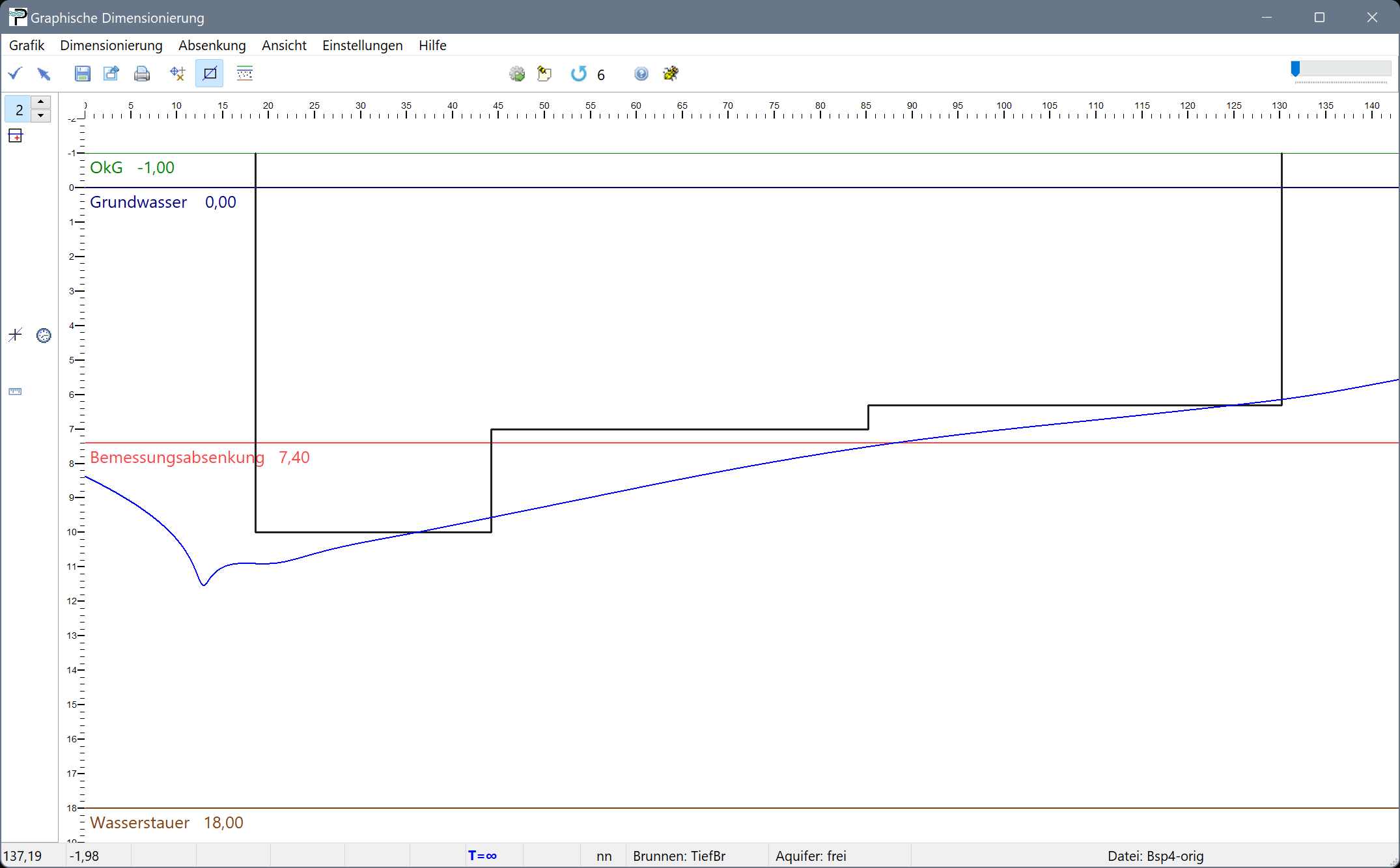The width and height of the screenshot is (1400, 868).
Task: Toggle the highlighted excavation pit outline button
Action: tap(210, 74)
